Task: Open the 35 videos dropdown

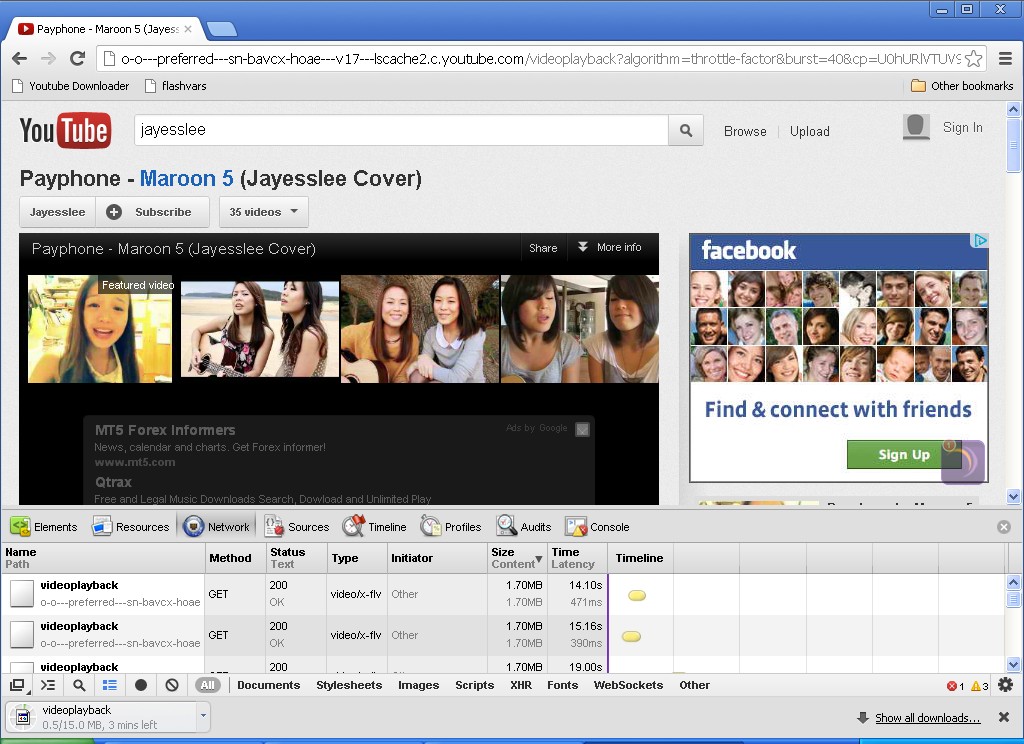Action: (263, 212)
